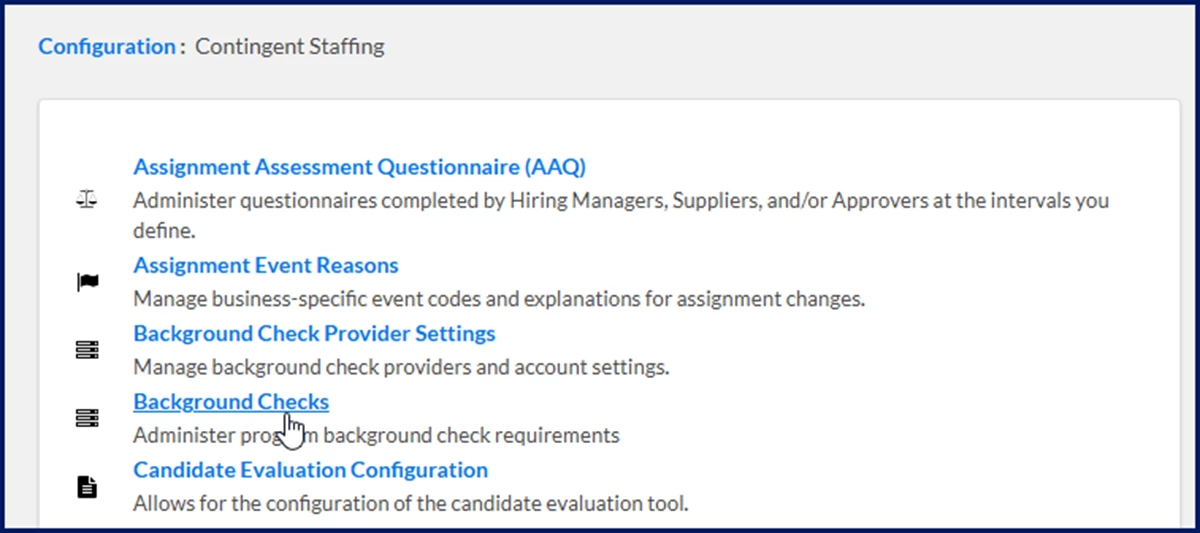Click the AAQ questionnaire description text

(620, 200)
